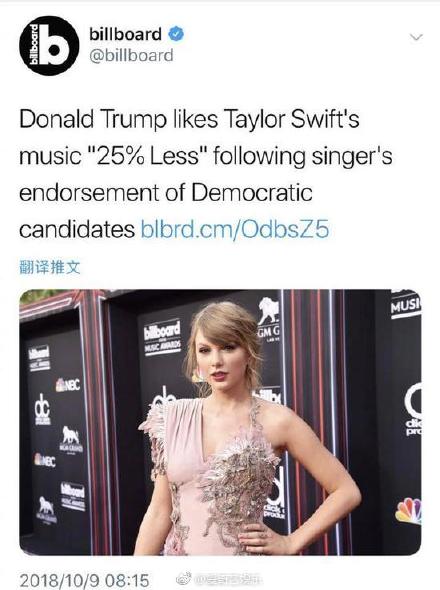This screenshot has width=440, height=590.
Task: Click the 2018/10/9 08:15 timestamp
Action: tap(84, 580)
